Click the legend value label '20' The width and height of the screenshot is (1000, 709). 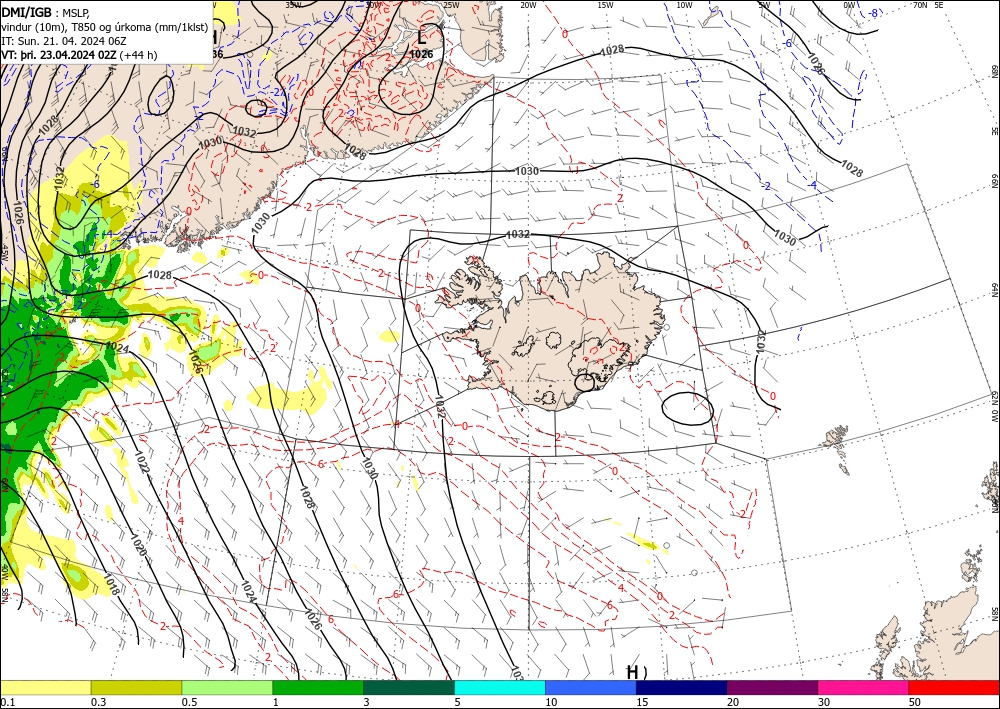coord(733,702)
